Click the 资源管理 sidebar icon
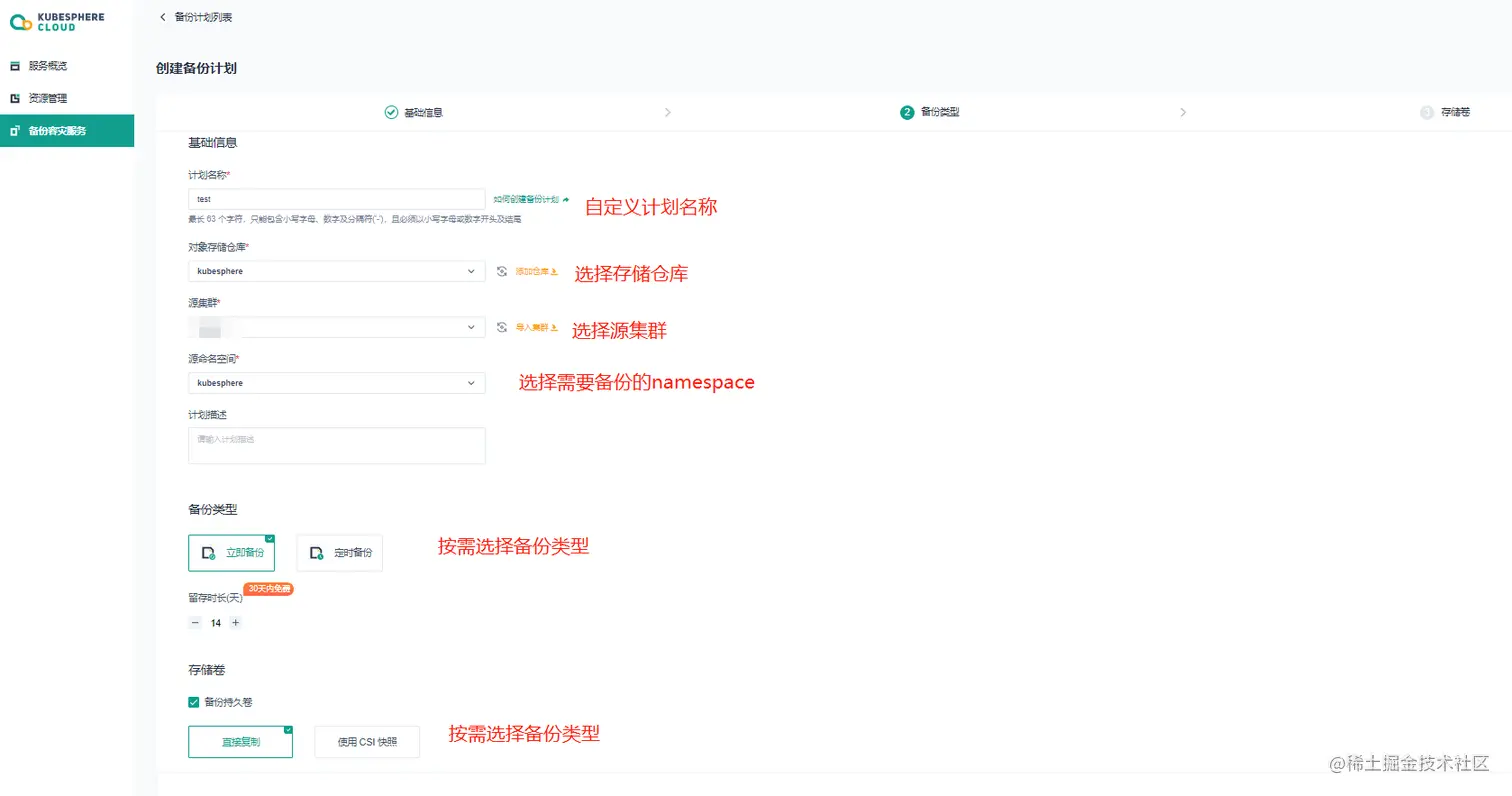 click(15, 98)
